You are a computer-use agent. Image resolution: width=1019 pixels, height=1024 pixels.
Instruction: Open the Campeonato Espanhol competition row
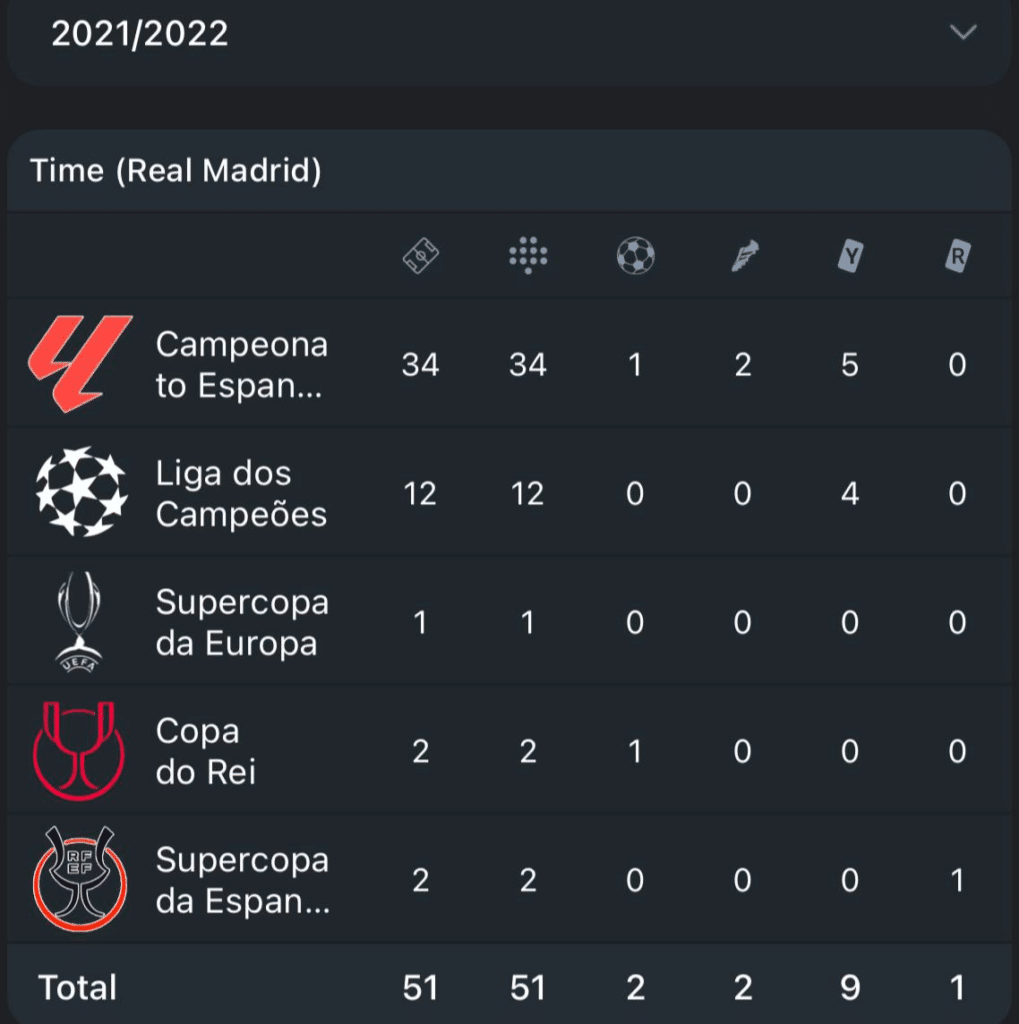pyautogui.click(x=241, y=365)
